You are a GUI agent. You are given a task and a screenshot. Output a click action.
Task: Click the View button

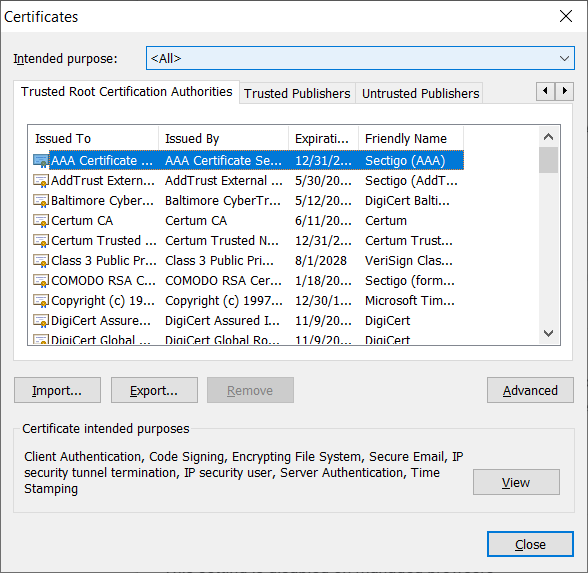(x=516, y=482)
